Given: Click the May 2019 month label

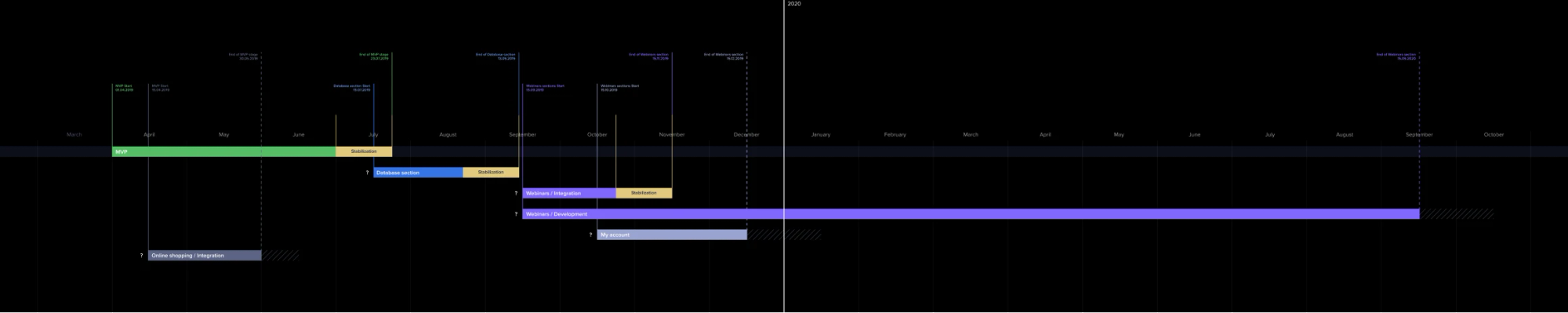Looking at the screenshot, I should pyautogui.click(x=223, y=134).
